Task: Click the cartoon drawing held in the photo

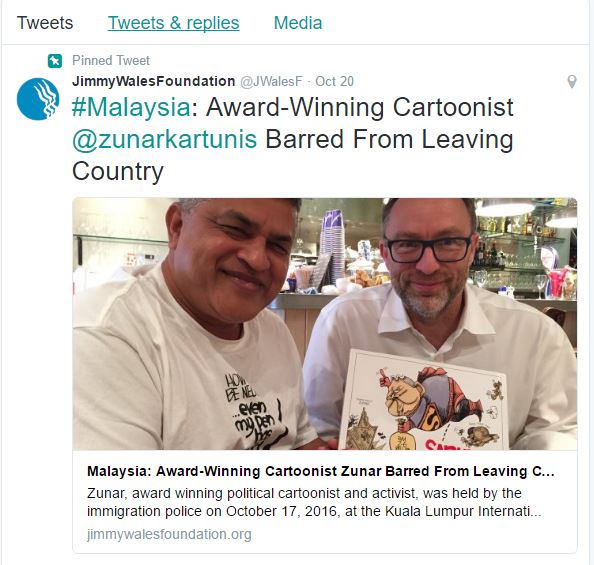Action: [422, 400]
